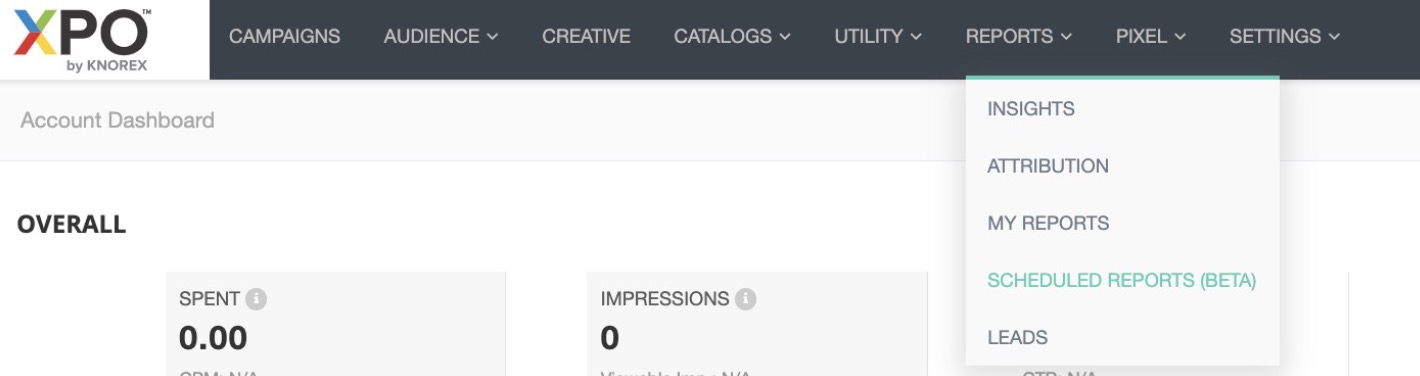Show info tooltip icon beside IMPRESSIONS
Viewport: 1420px width, 376px height.
click(x=745, y=299)
